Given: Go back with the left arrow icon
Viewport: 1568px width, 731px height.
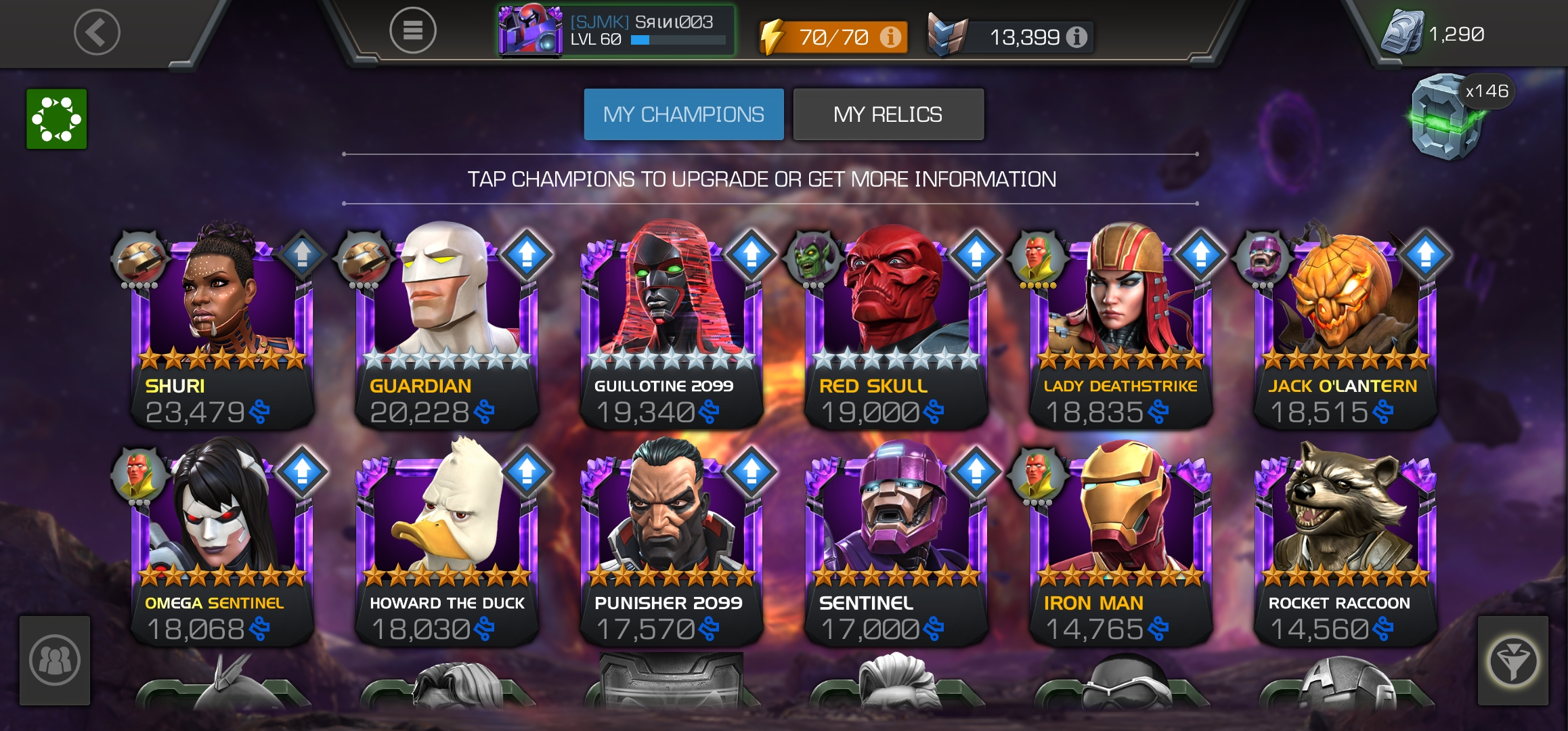Looking at the screenshot, I should [x=97, y=32].
